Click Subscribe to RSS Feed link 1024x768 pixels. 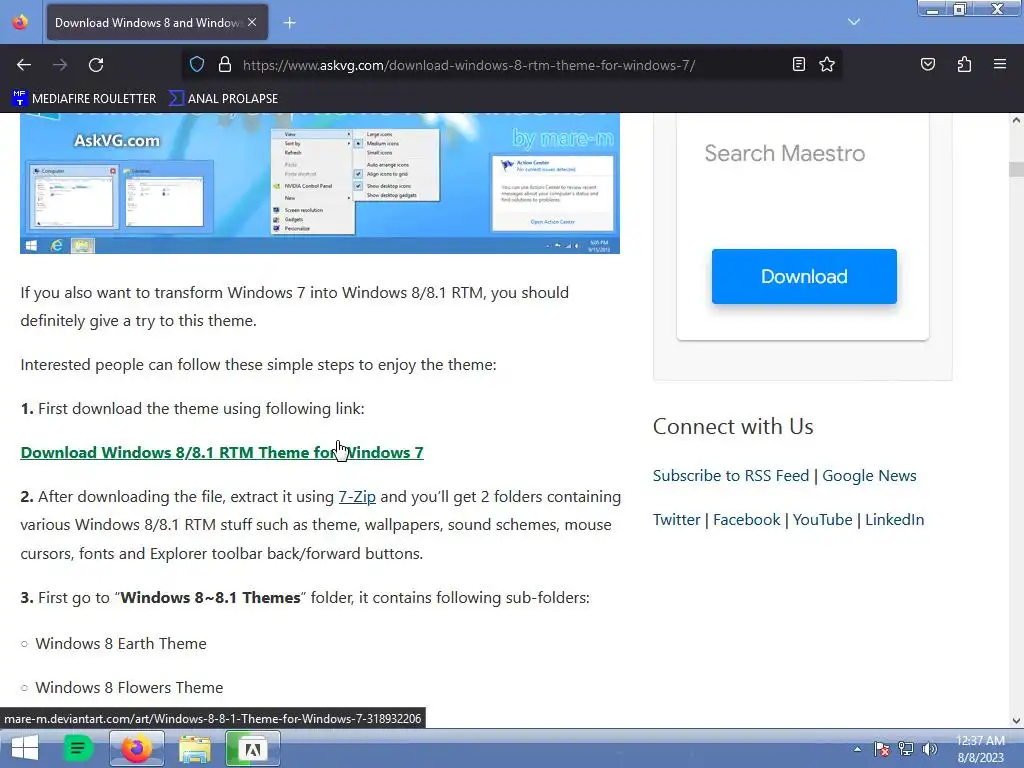731,475
